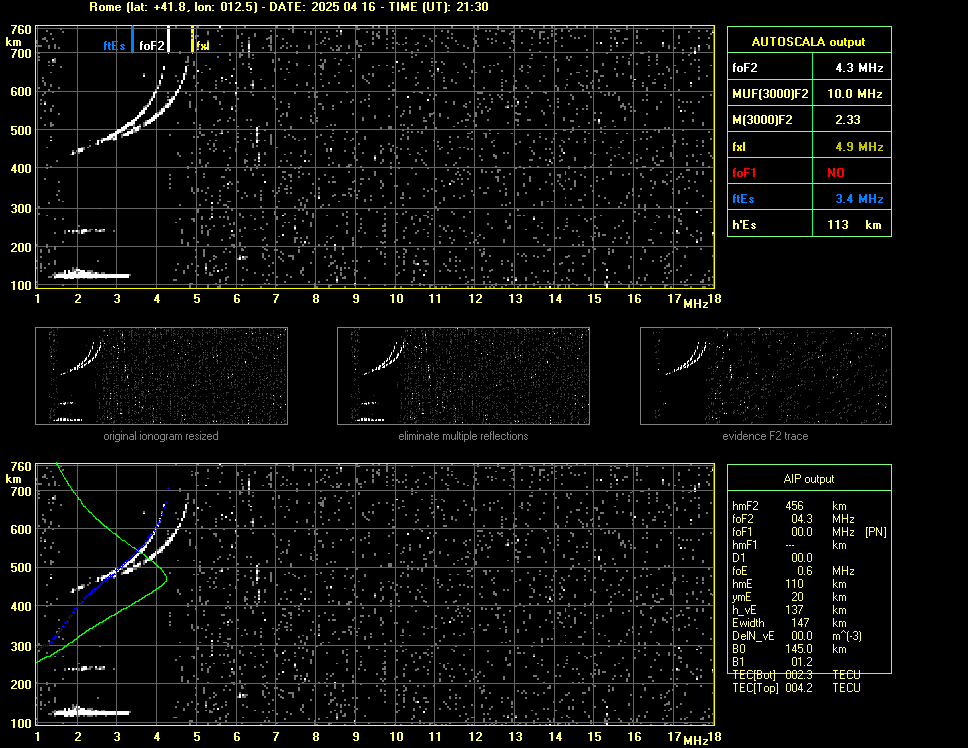Click the 'AUTOSCALA output' header
This screenshot has height=748, width=968.
tap(809, 42)
